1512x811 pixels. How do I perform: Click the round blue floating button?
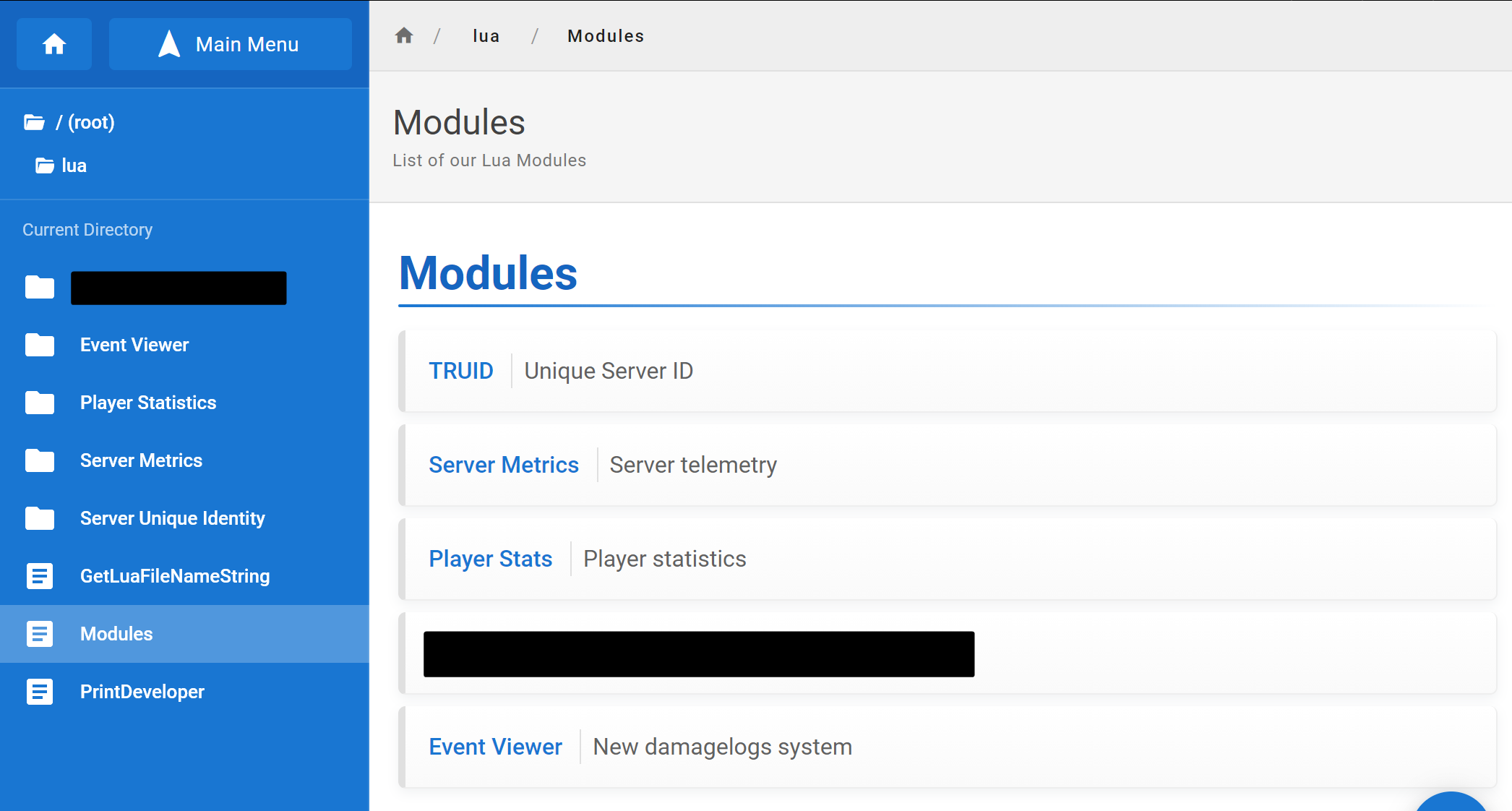(x=1451, y=804)
